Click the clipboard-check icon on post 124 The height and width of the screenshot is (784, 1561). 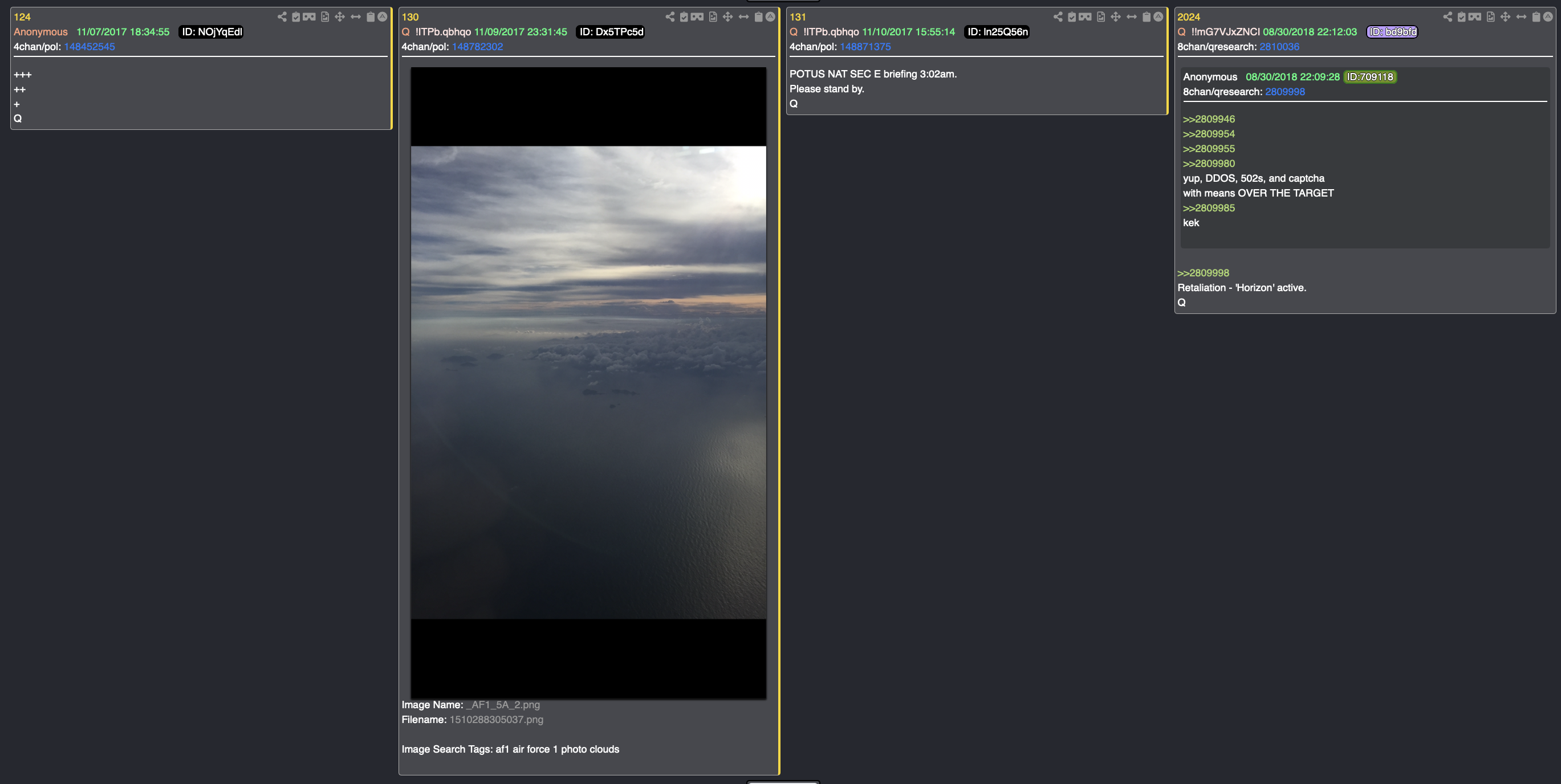coord(296,17)
